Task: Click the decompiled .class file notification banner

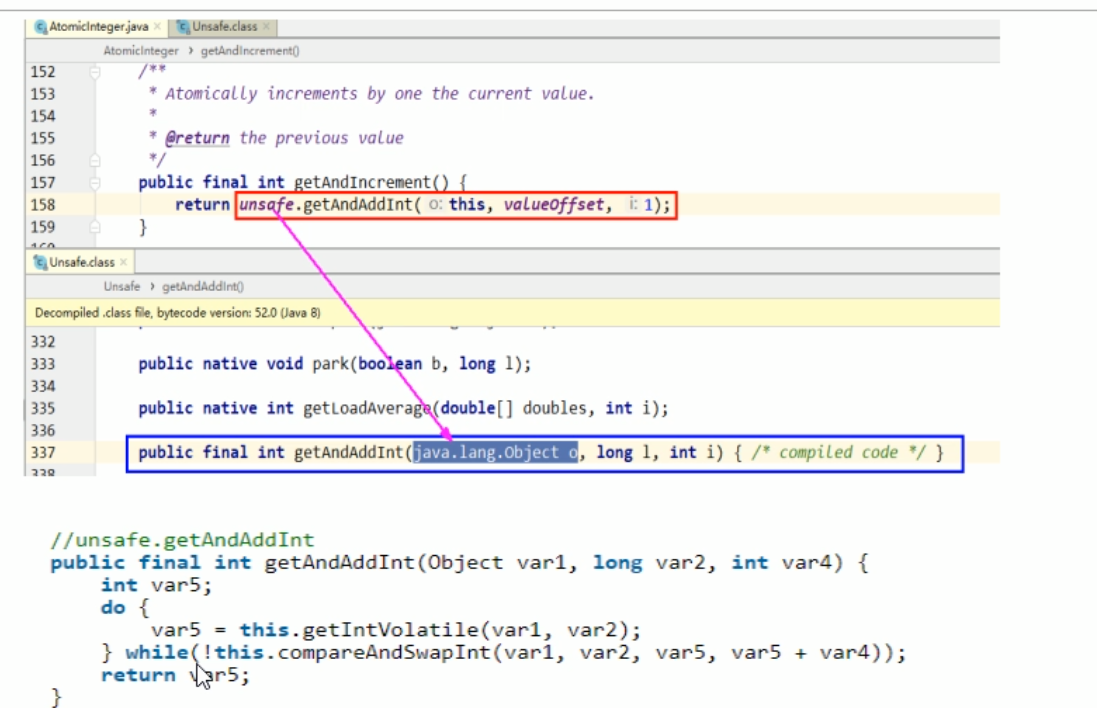Action: [512, 313]
